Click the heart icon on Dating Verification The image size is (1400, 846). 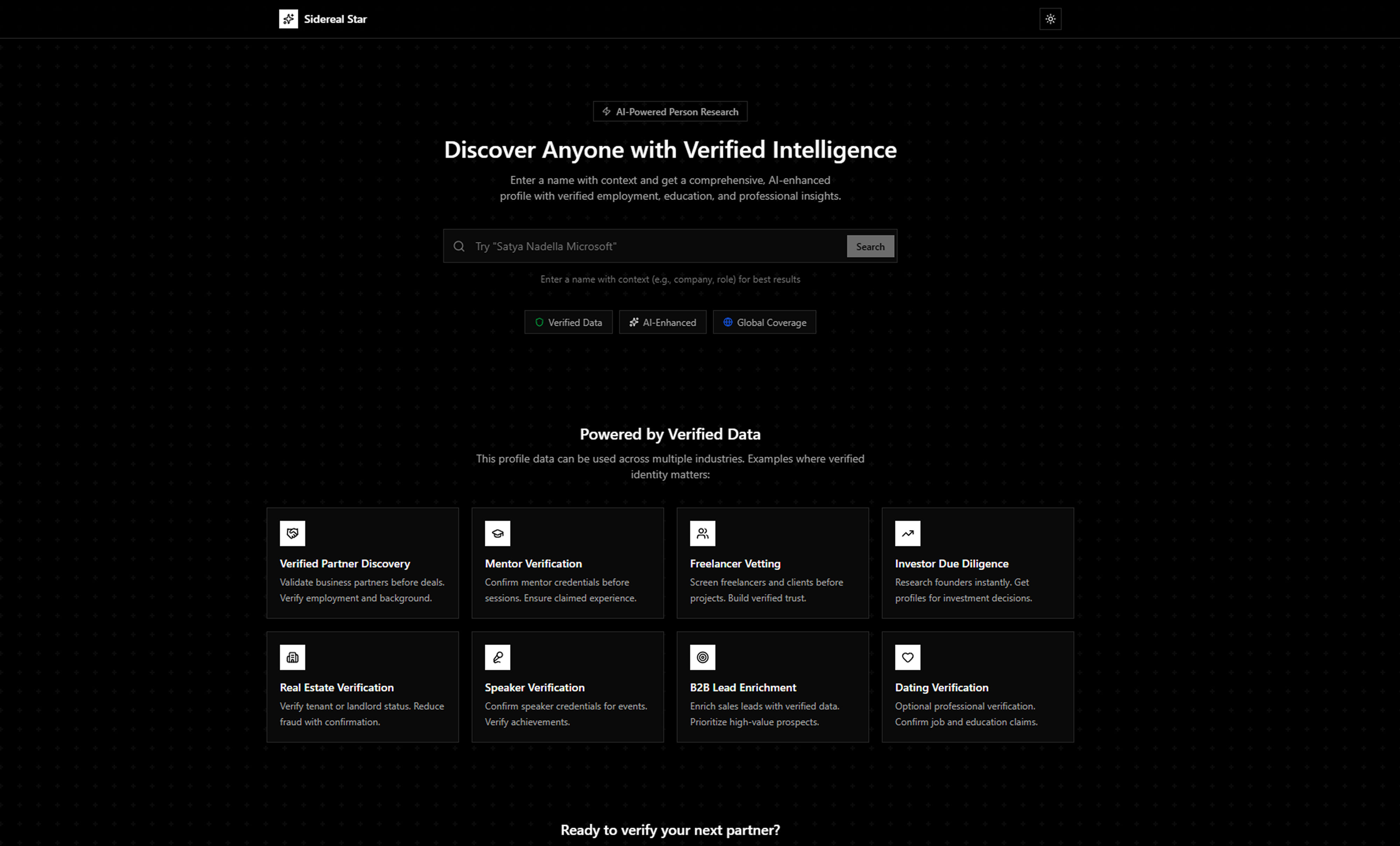pos(908,657)
